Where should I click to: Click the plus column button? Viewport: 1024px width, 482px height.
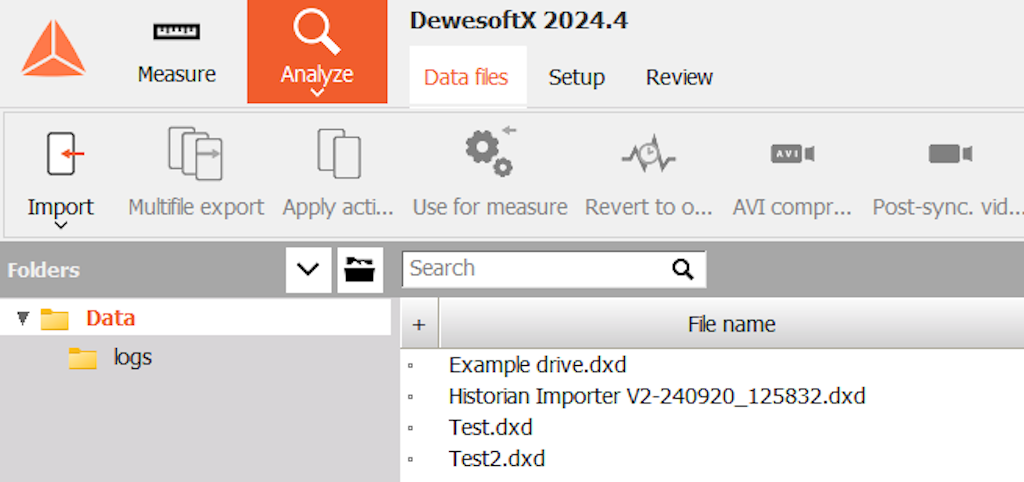[x=419, y=324]
